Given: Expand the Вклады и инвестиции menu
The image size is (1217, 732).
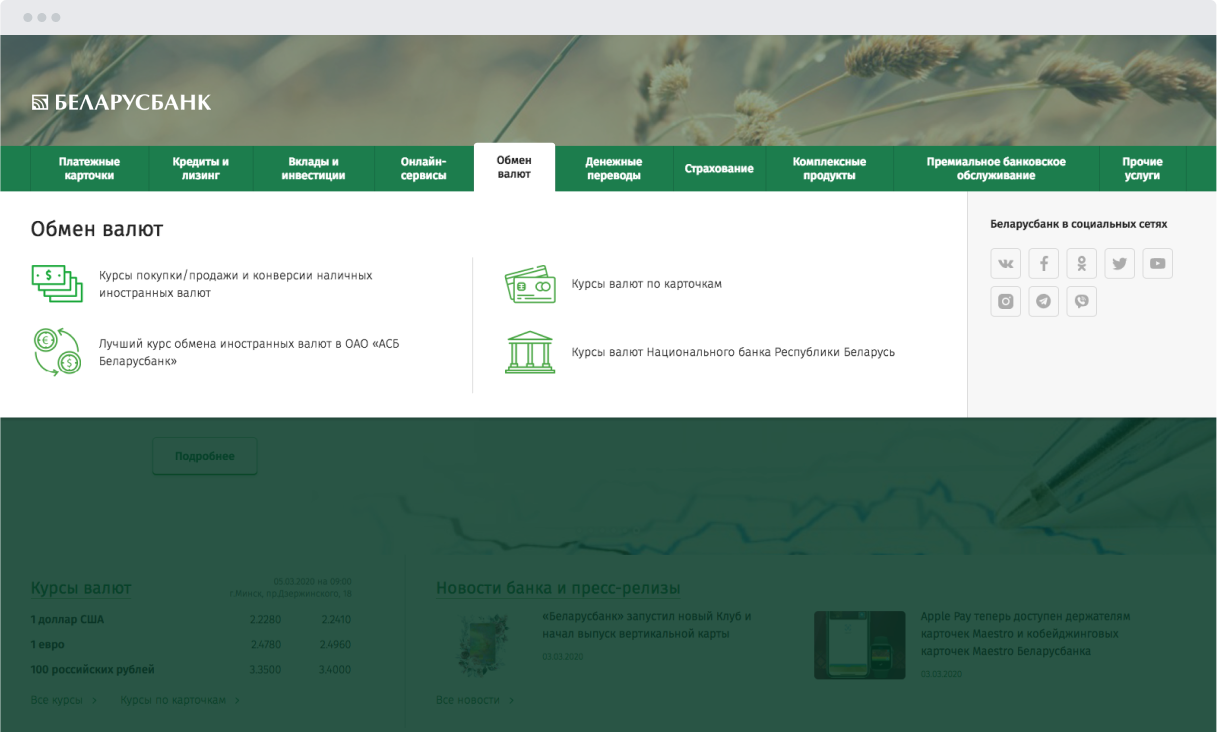Looking at the screenshot, I should coord(313,168).
